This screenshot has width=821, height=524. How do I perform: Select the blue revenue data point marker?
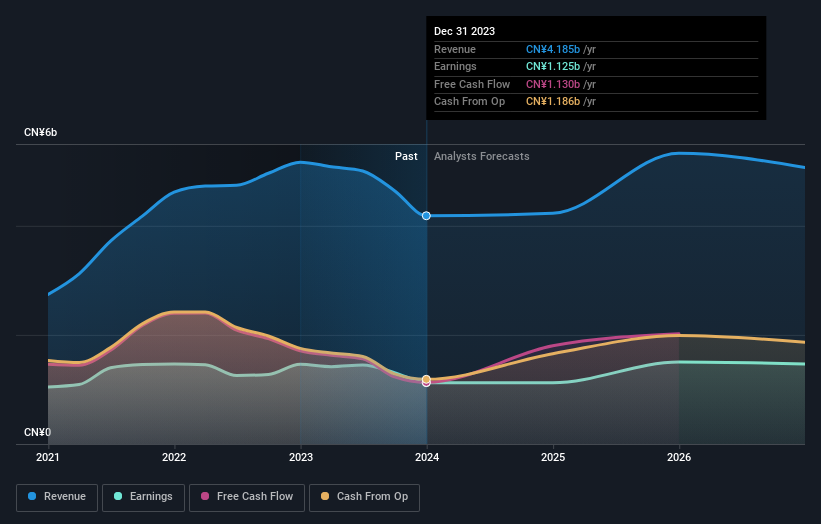tap(426, 216)
